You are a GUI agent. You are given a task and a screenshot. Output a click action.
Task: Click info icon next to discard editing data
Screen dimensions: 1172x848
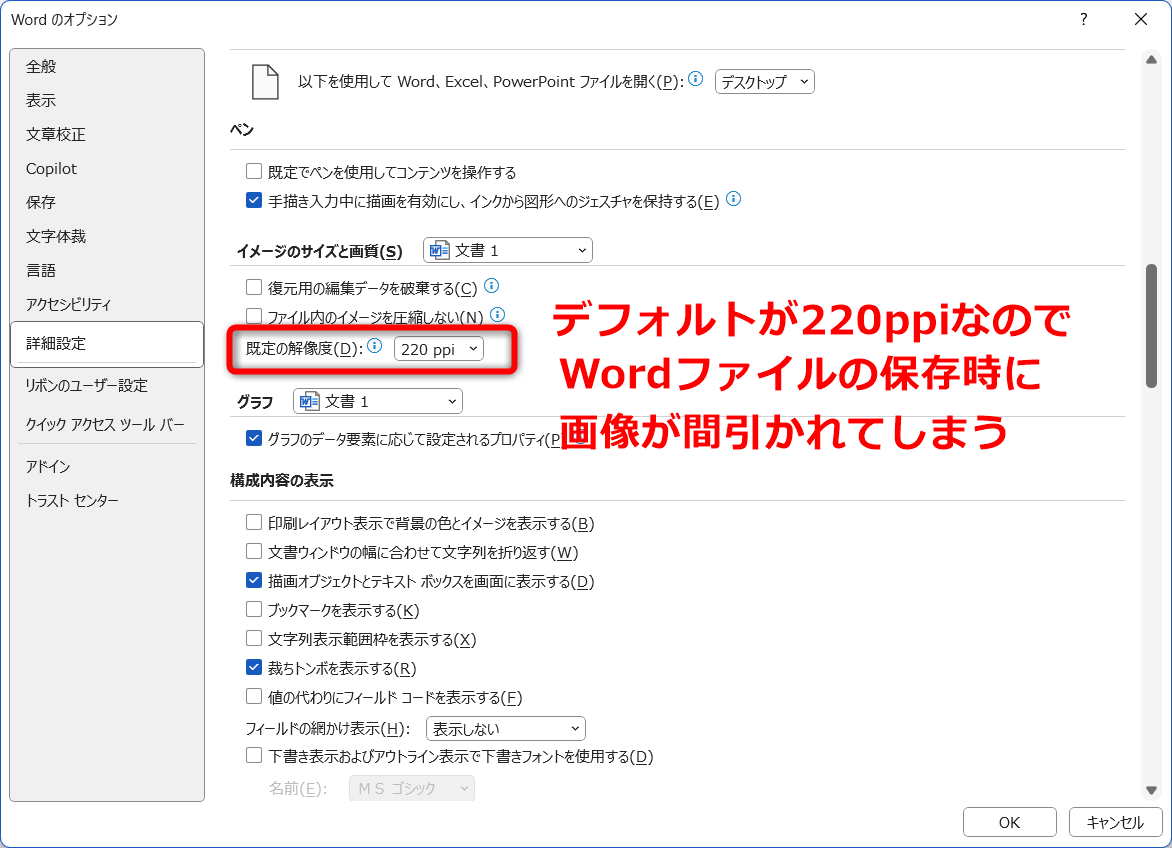491,287
